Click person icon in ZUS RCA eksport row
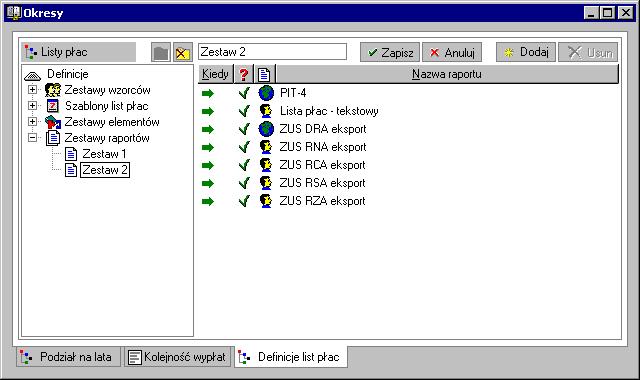This screenshot has height=380, width=640. click(266, 165)
